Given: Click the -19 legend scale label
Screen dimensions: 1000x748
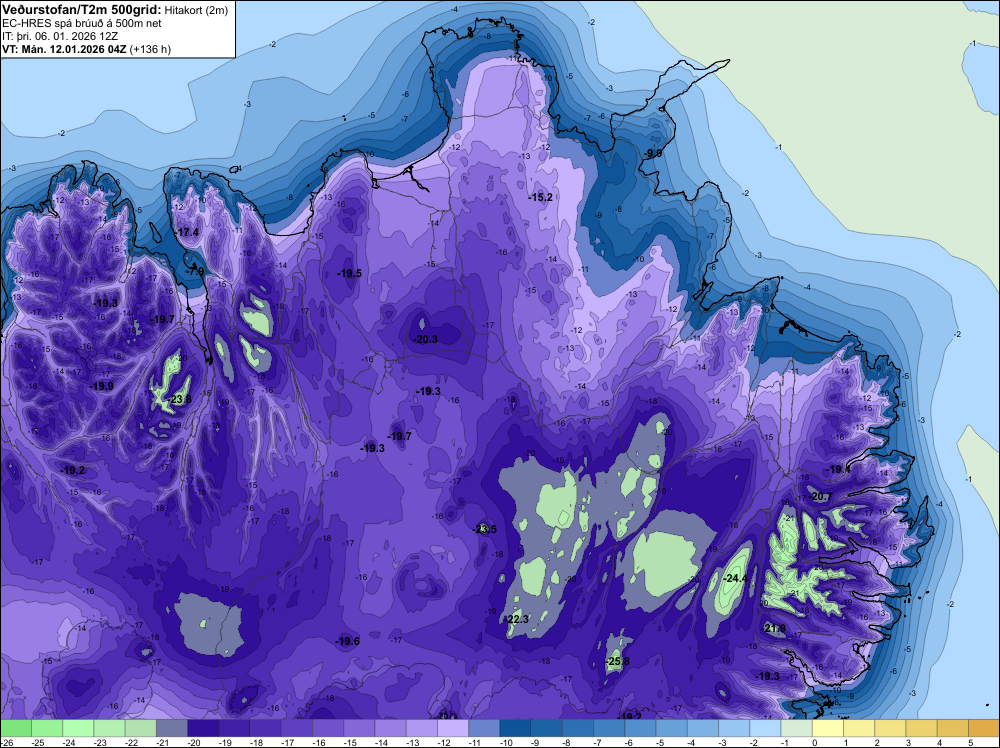Looking at the screenshot, I should [226, 742].
